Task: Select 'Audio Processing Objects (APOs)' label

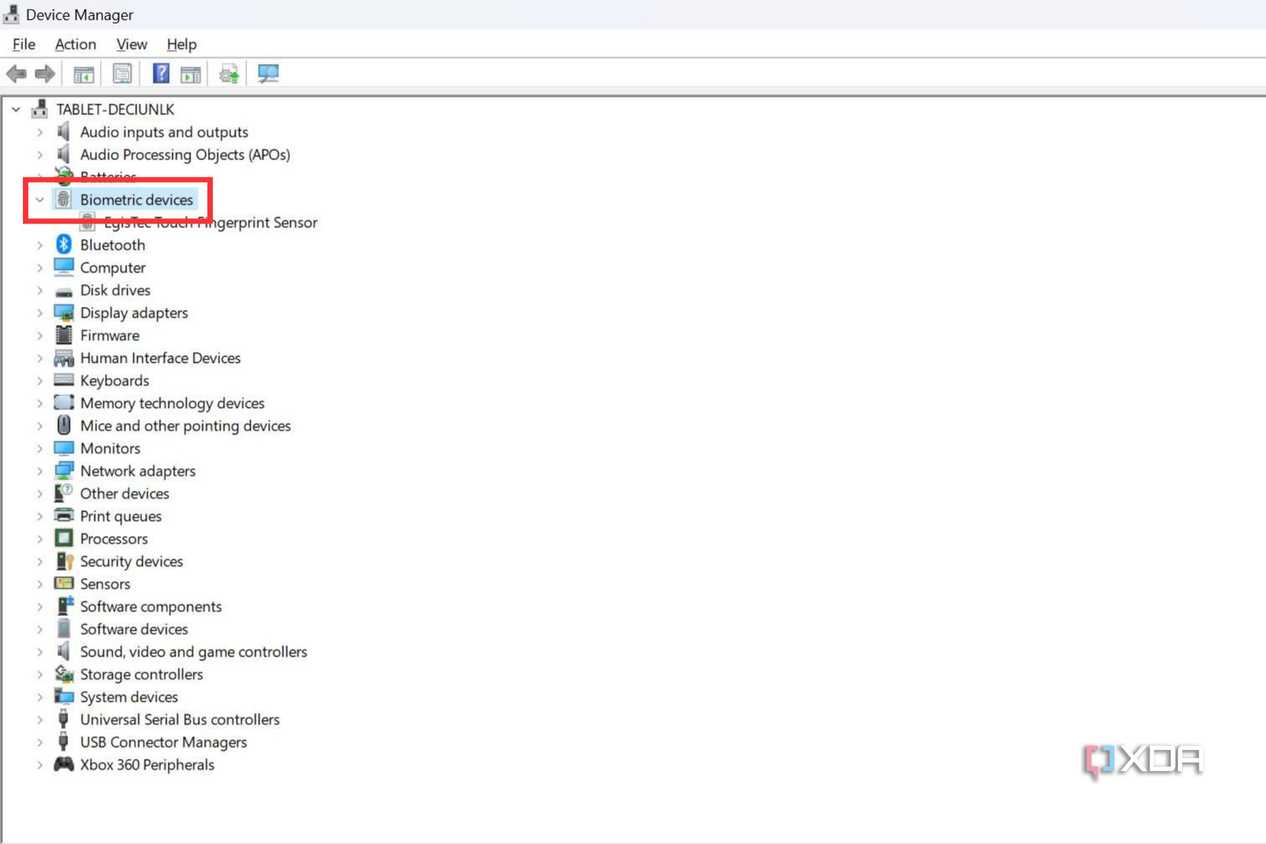Action: [x=185, y=154]
